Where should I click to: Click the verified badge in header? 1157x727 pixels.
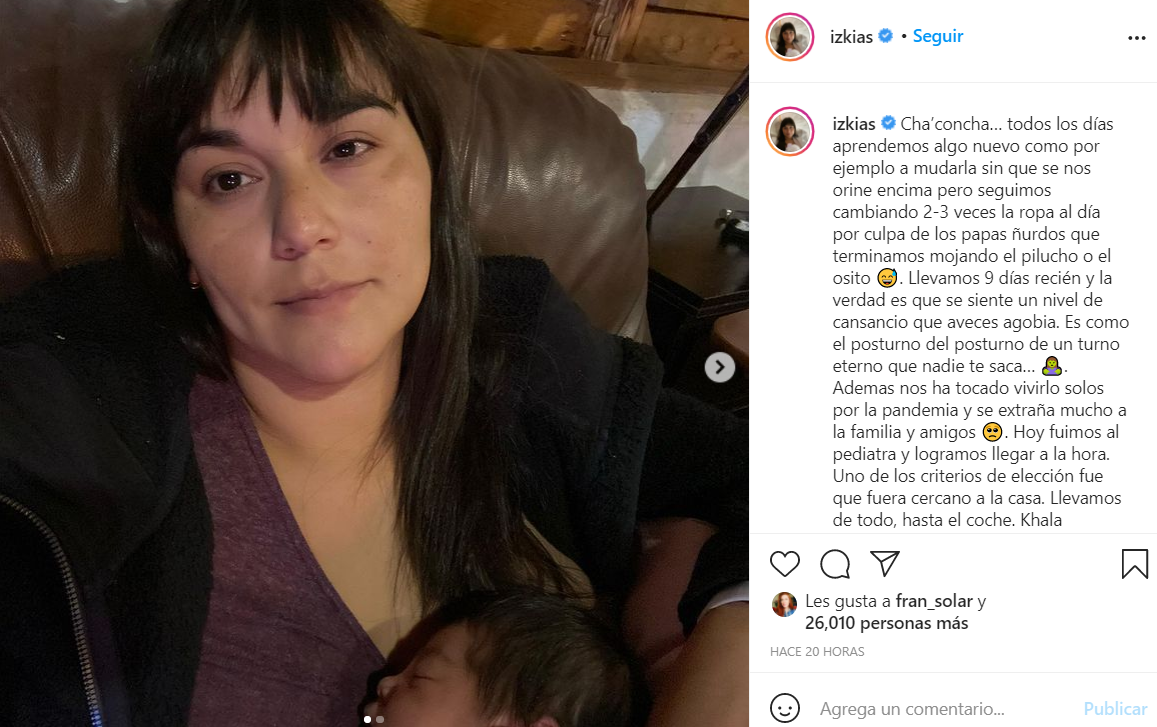coord(885,35)
